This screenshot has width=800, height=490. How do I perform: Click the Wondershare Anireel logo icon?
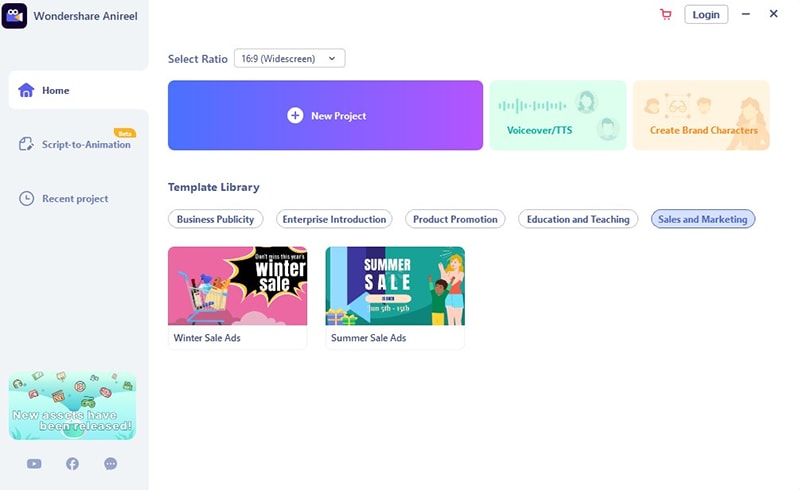(x=14, y=16)
